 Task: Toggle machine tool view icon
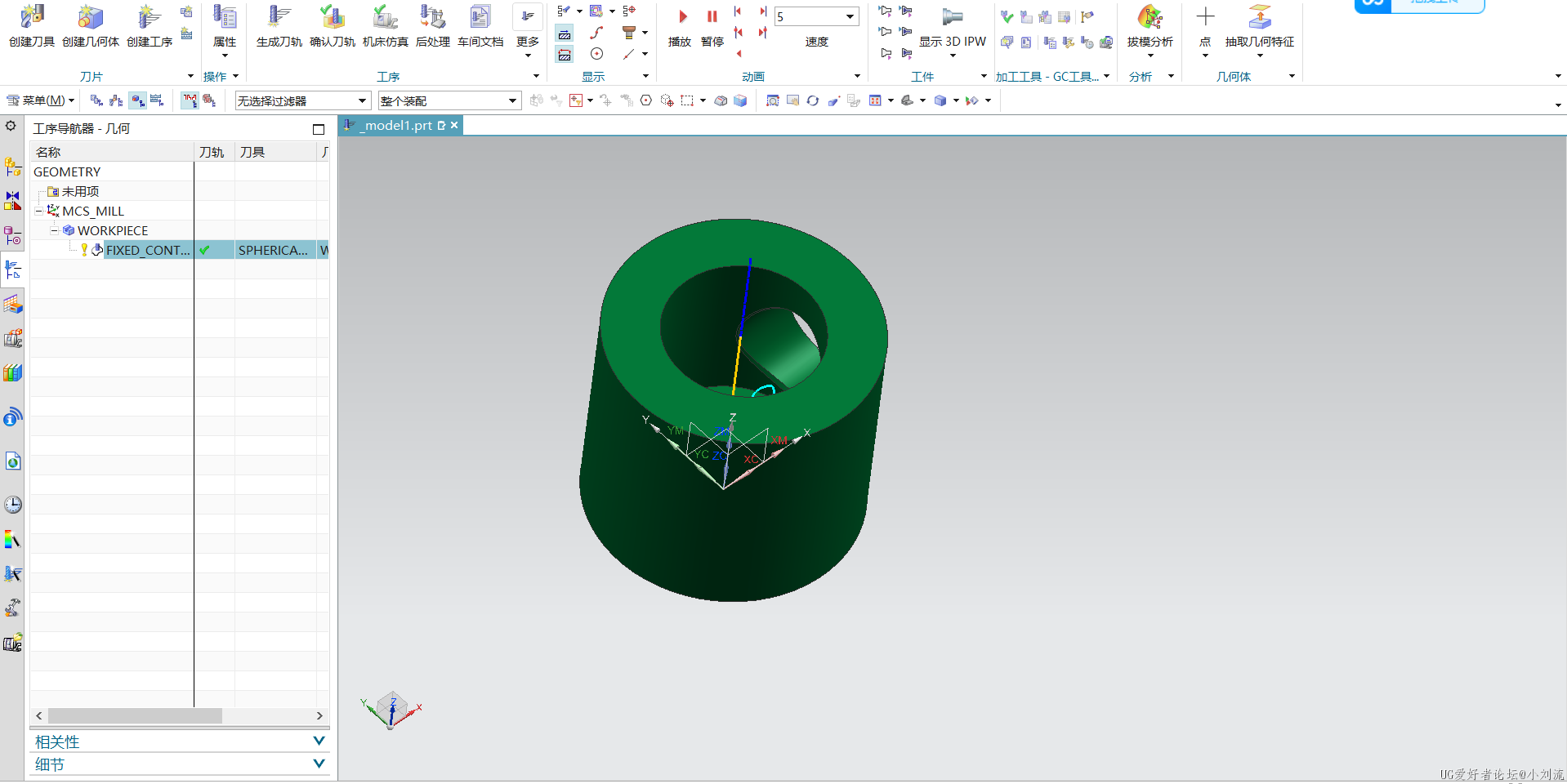[x=116, y=100]
